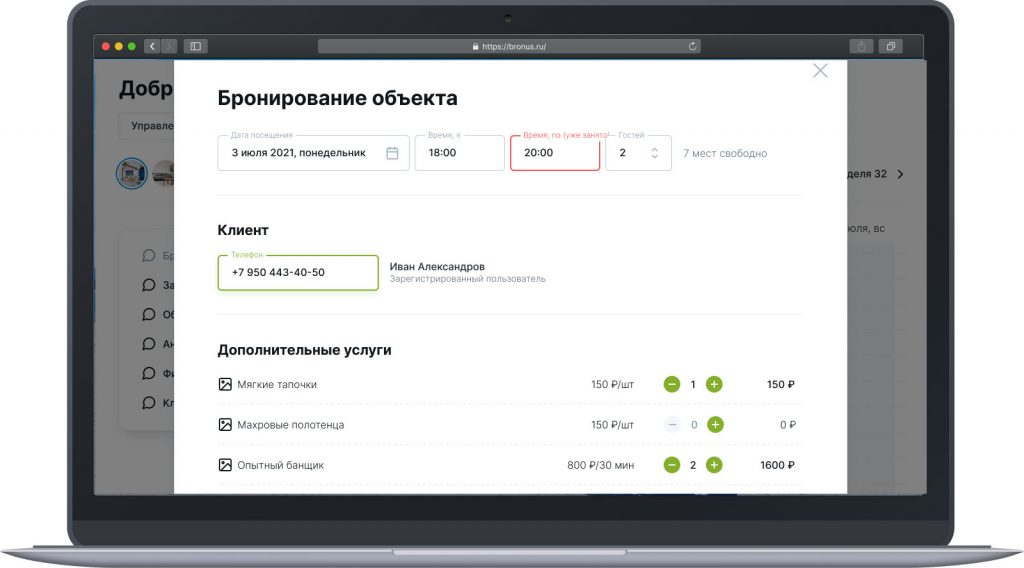Click the third chat bubble icon in the background list
The width and height of the screenshot is (1024, 568).
[149, 314]
